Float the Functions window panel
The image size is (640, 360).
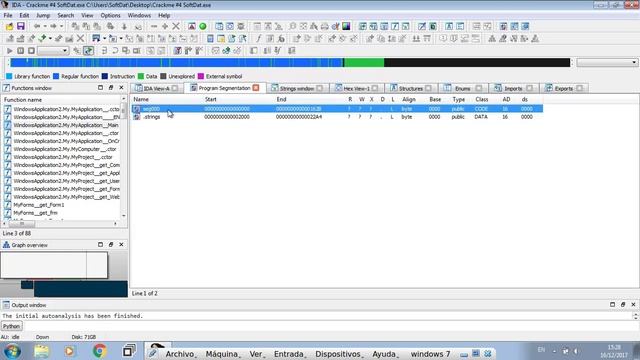pyautogui.click(x=111, y=88)
